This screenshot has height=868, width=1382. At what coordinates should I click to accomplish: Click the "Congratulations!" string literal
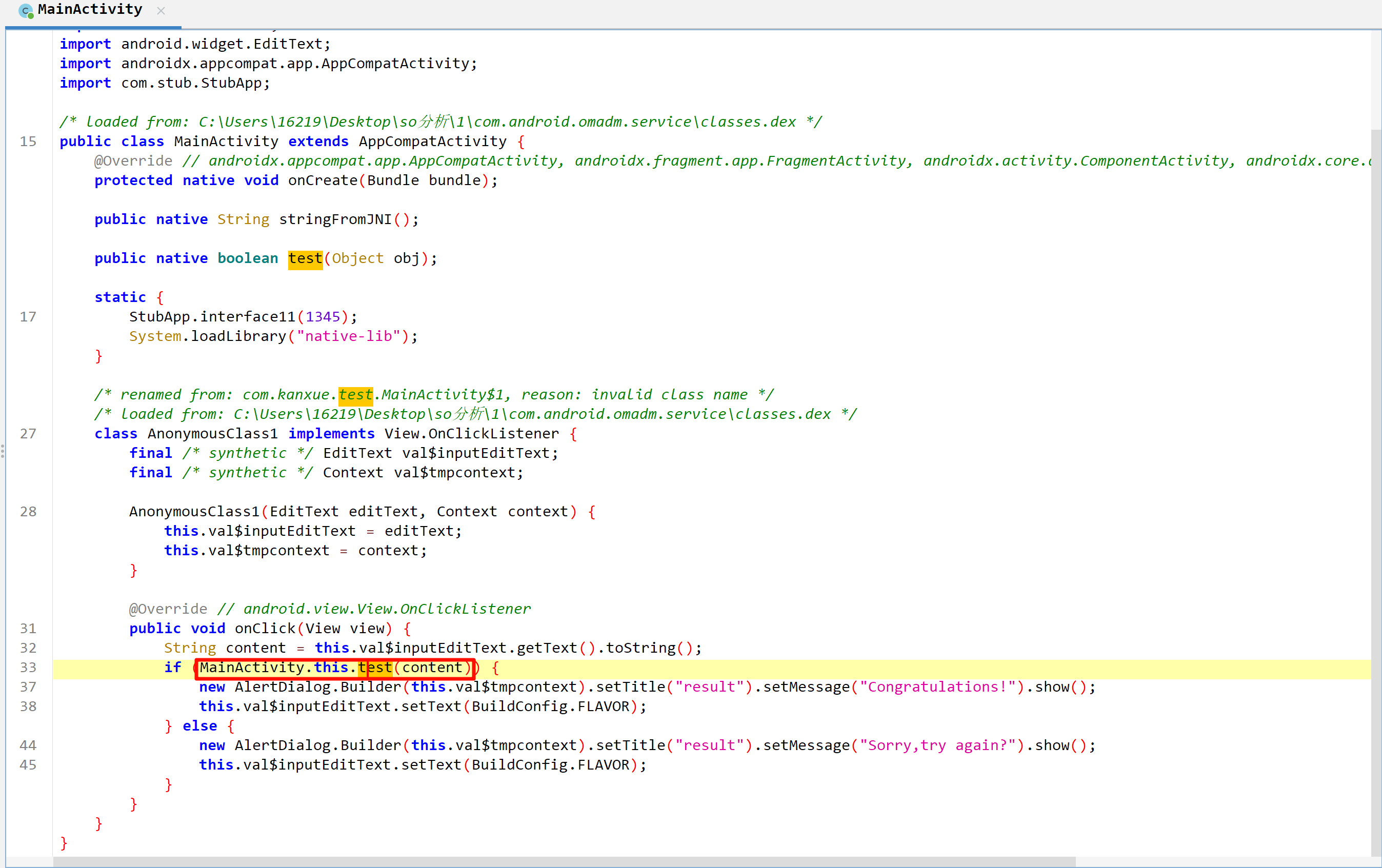938,688
